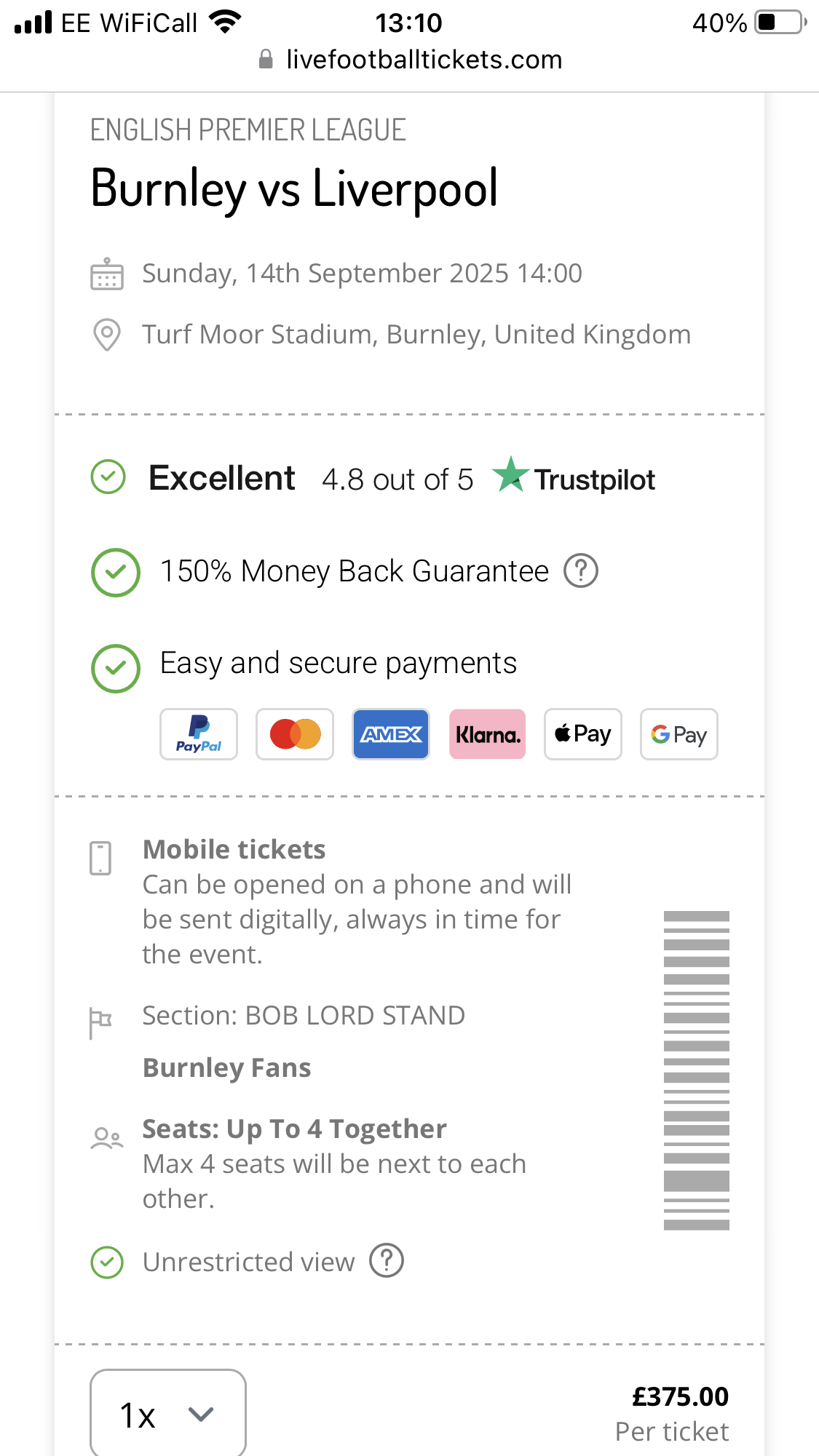Tap the Excellent rating checkmark
819x1456 pixels.
(108, 477)
